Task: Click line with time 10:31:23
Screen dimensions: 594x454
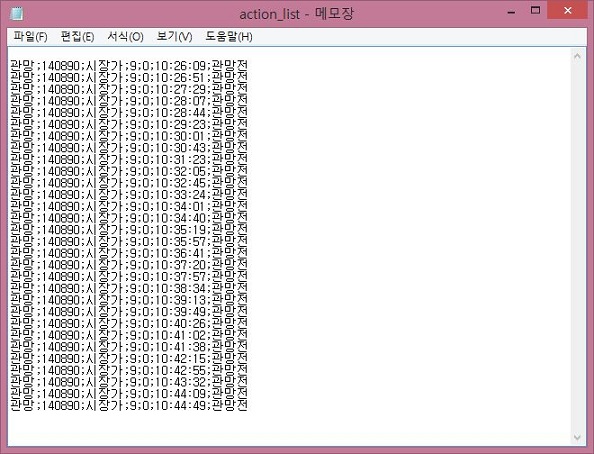Action: click(x=129, y=160)
